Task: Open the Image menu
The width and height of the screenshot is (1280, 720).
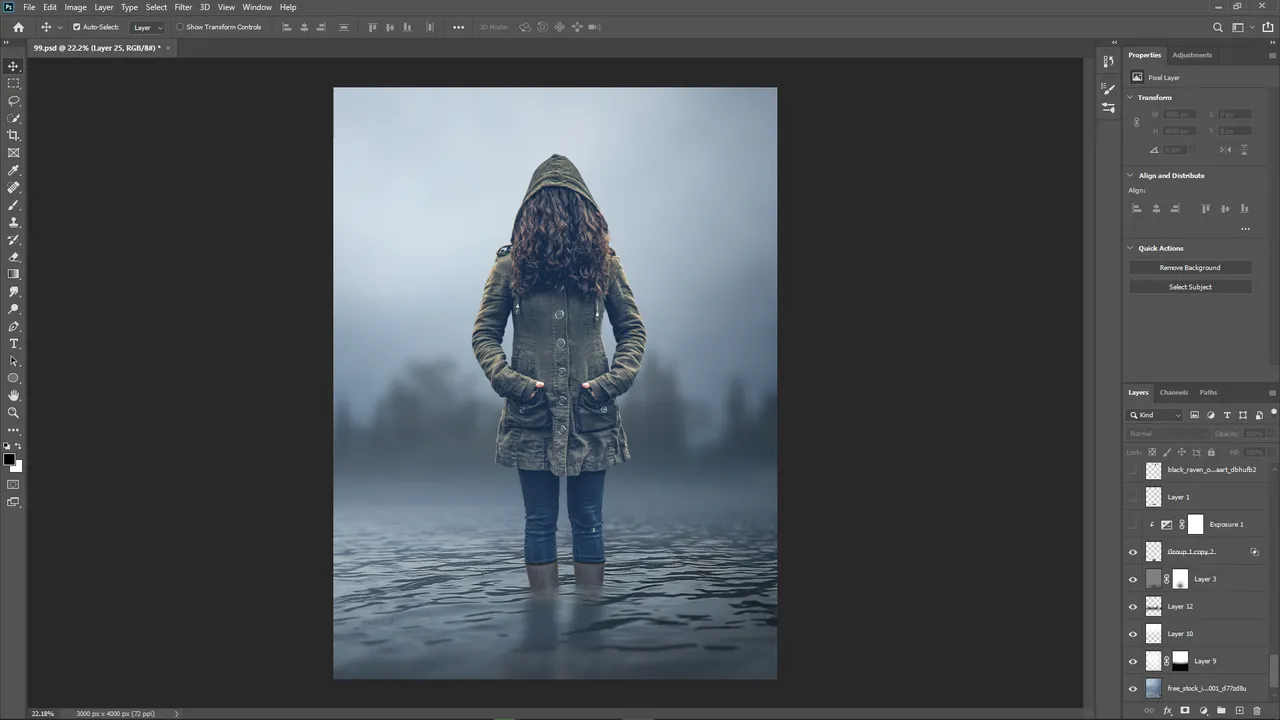Action: pos(76,7)
